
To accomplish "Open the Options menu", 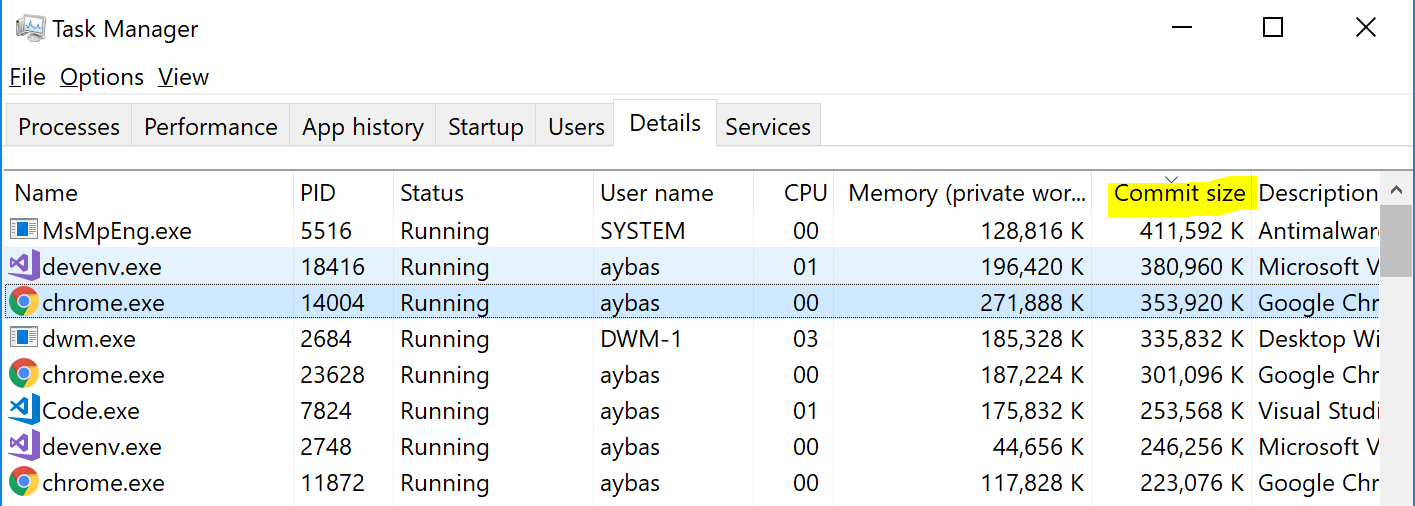I will coord(102,77).
